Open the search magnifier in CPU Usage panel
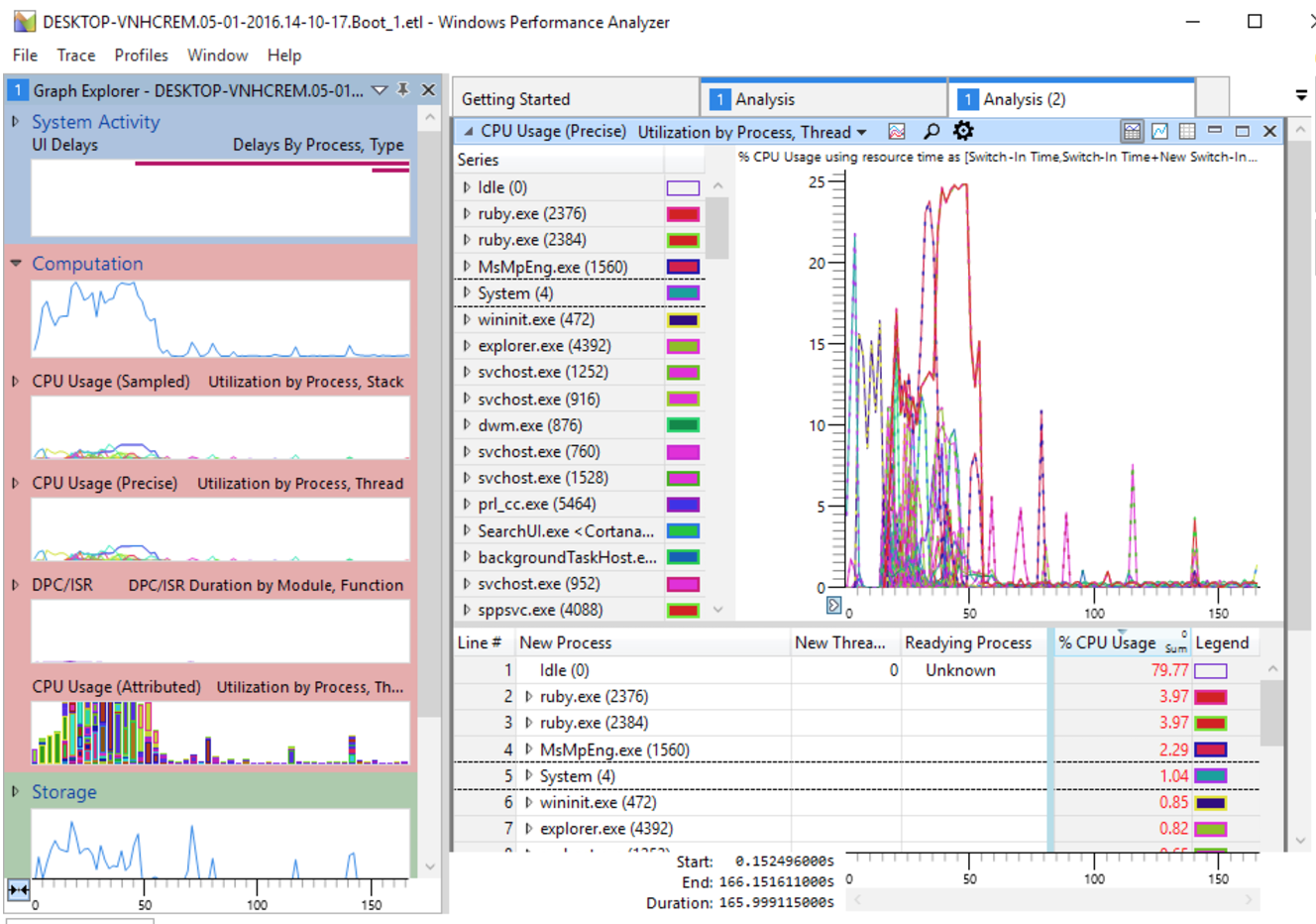The height and width of the screenshot is (924, 1316). pos(932,132)
